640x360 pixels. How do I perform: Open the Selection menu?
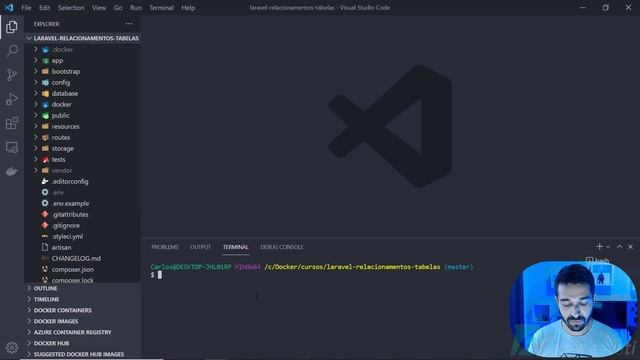[71, 8]
